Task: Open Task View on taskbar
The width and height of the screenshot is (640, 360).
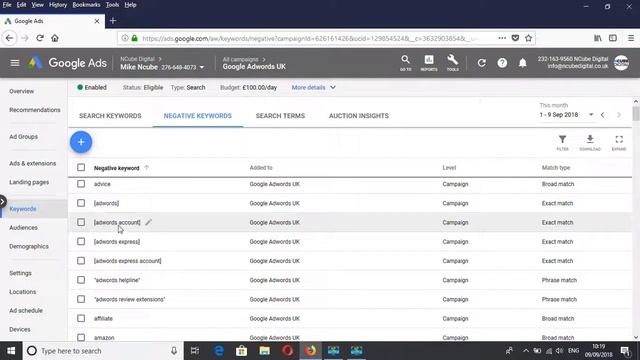Action: coord(195,351)
